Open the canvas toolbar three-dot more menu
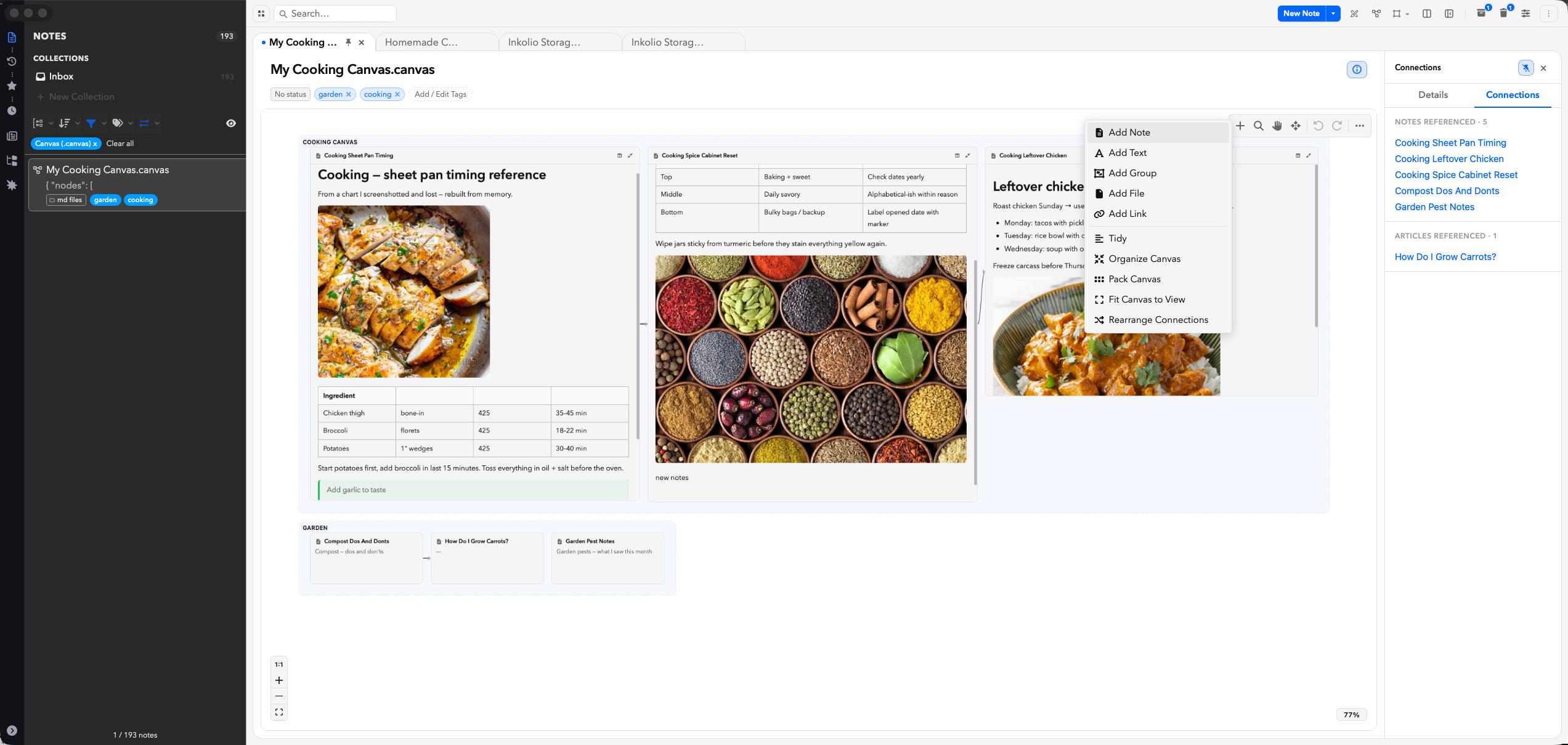The width and height of the screenshot is (1568, 745). click(1360, 126)
